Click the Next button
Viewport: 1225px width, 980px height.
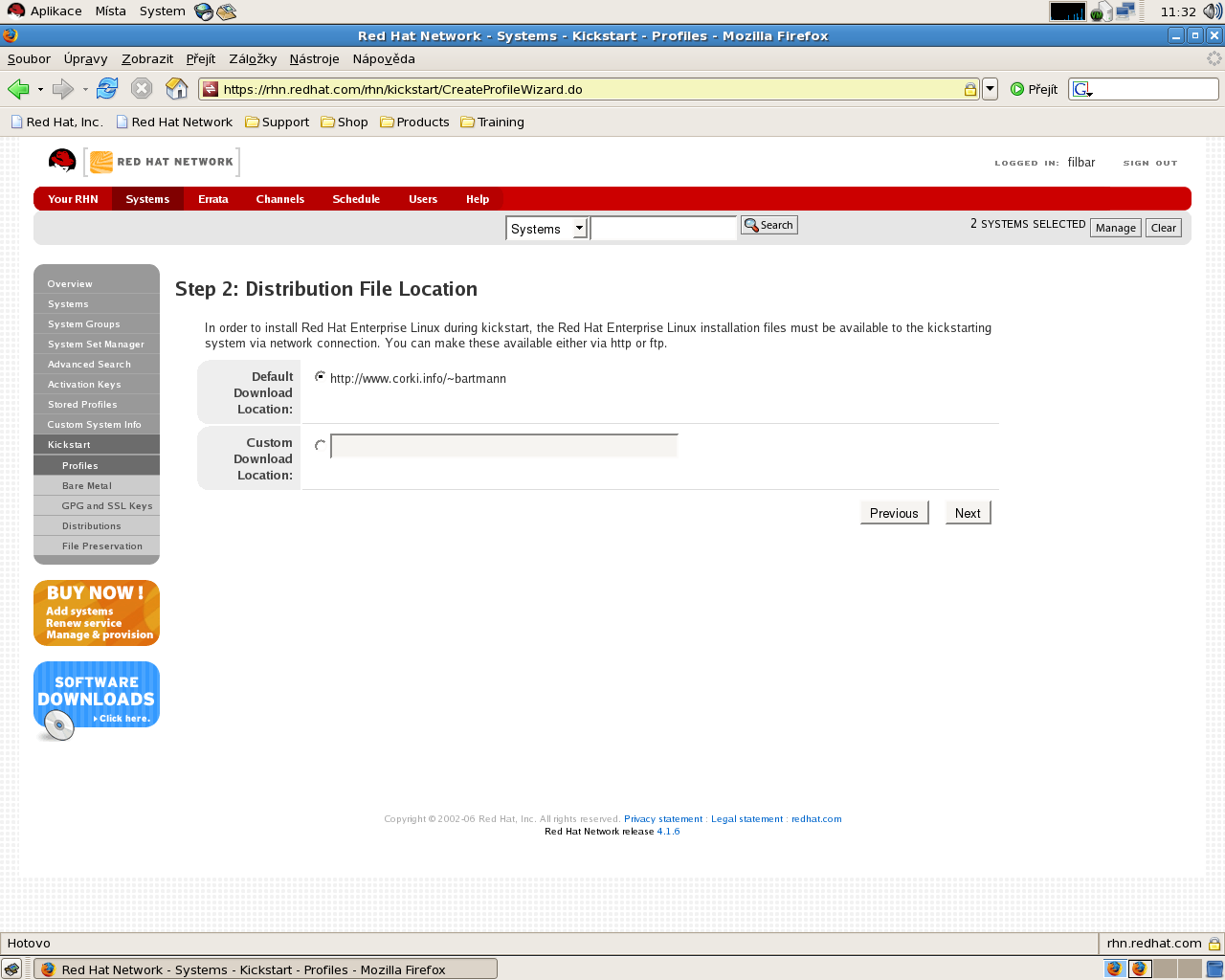(968, 513)
